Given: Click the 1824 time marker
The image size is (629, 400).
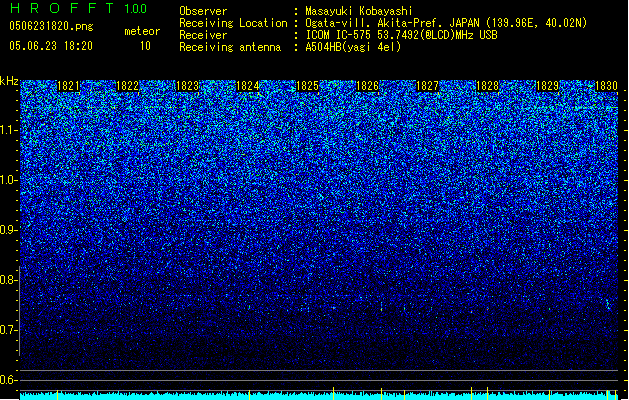Looking at the screenshot, I should click(x=248, y=86).
